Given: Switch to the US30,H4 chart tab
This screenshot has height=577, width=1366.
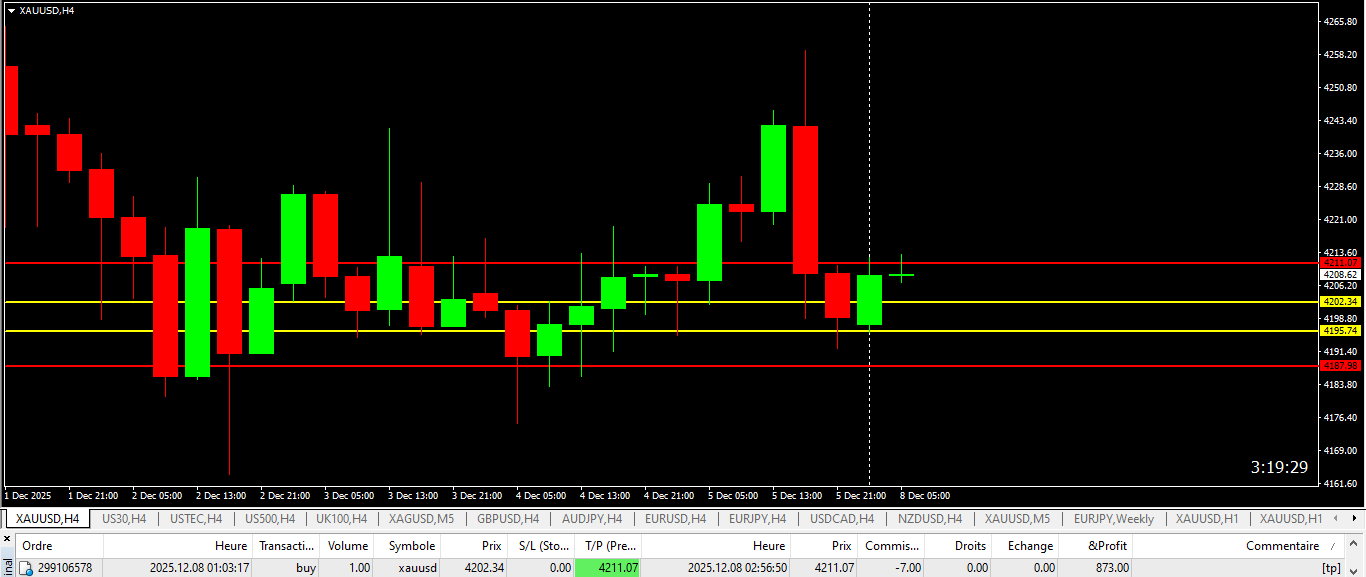Looking at the screenshot, I should pos(124,519).
